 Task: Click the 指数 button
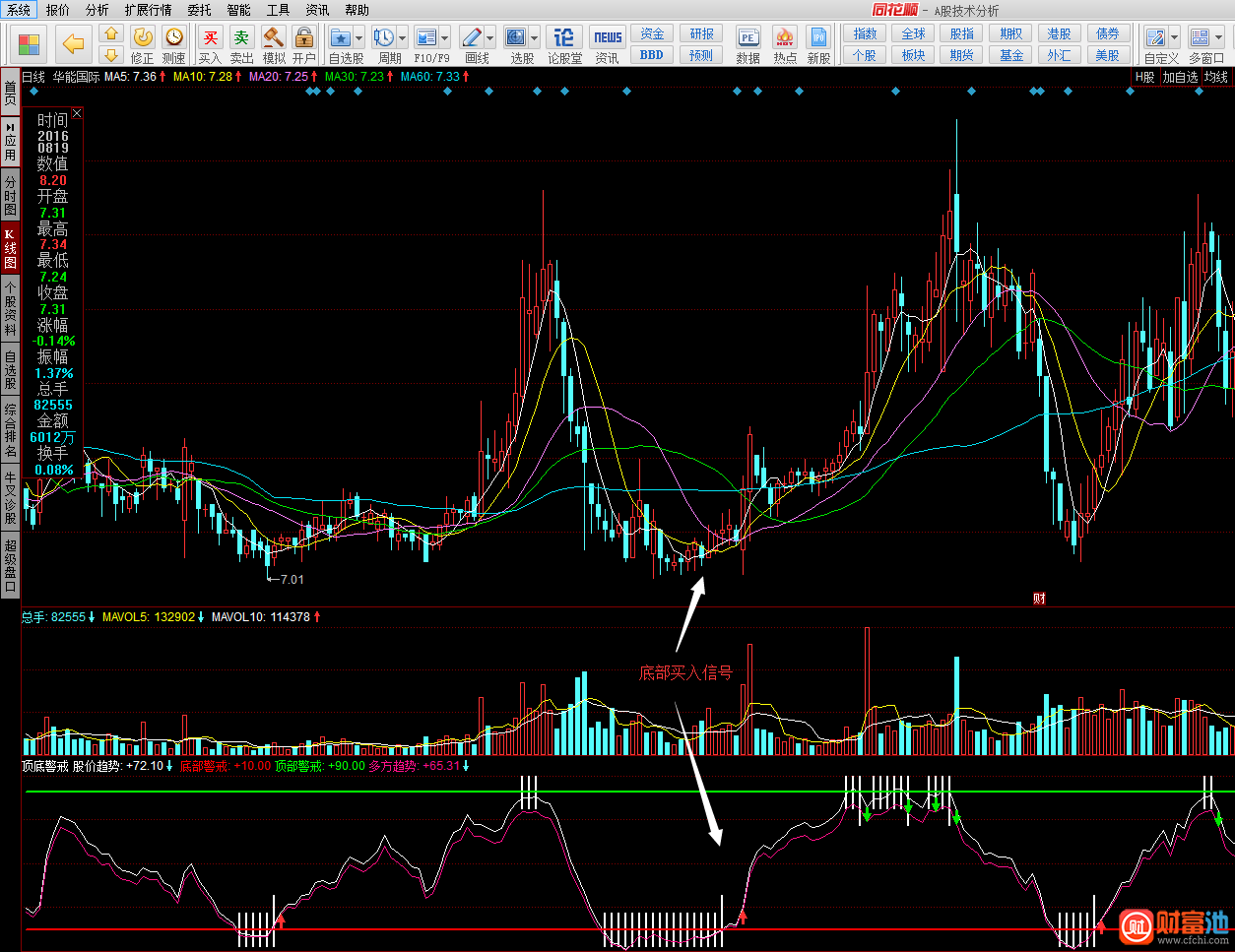(865, 33)
